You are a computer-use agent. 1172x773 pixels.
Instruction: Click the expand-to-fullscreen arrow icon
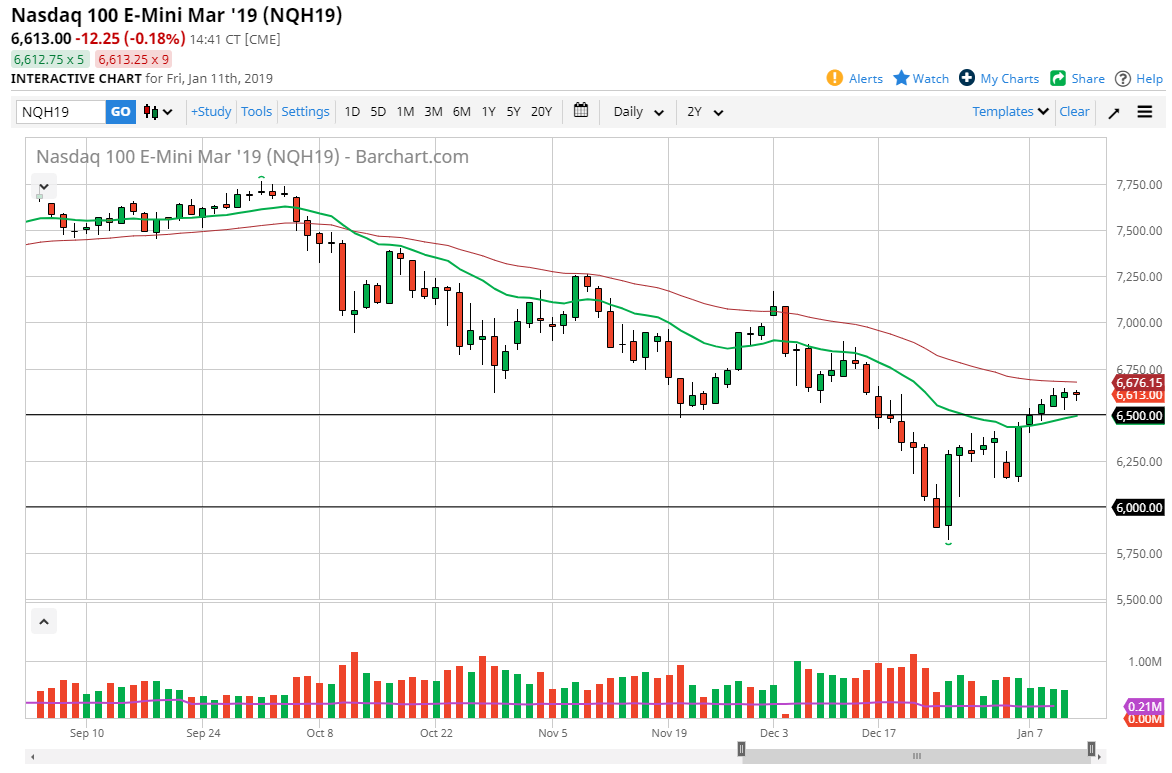pyautogui.click(x=1113, y=112)
